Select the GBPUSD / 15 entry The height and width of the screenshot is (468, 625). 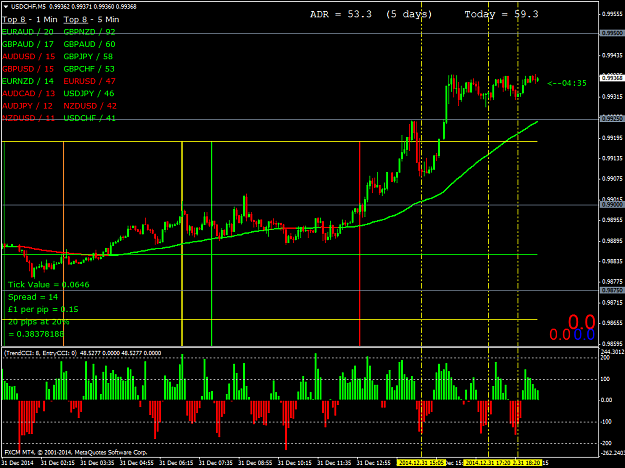coord(29,69)
